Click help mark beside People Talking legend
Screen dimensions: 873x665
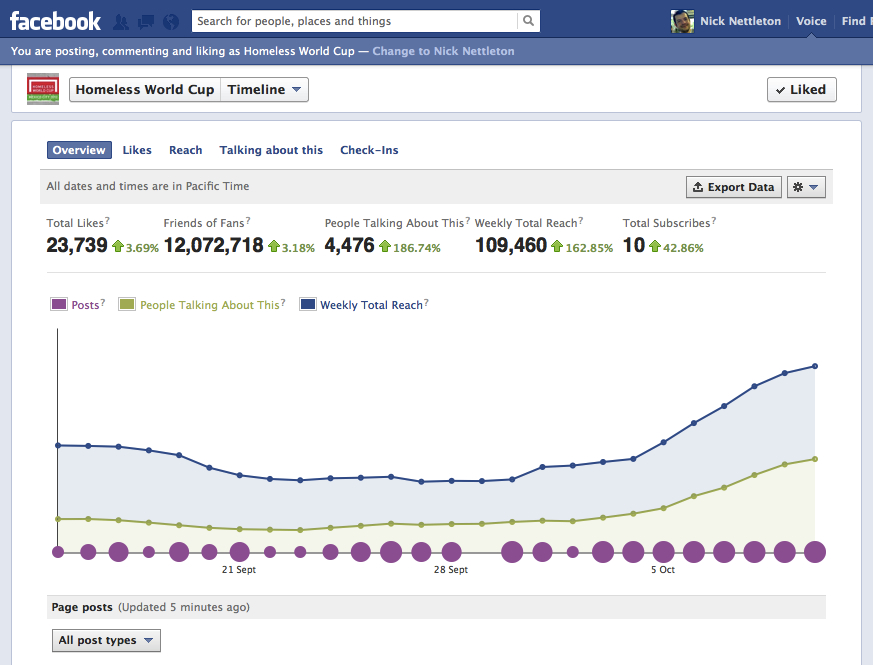point(283,302)
